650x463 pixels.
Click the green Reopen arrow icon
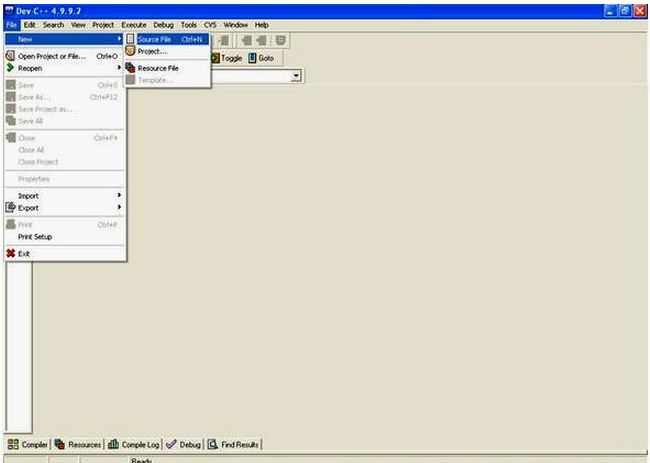[11, 68]
